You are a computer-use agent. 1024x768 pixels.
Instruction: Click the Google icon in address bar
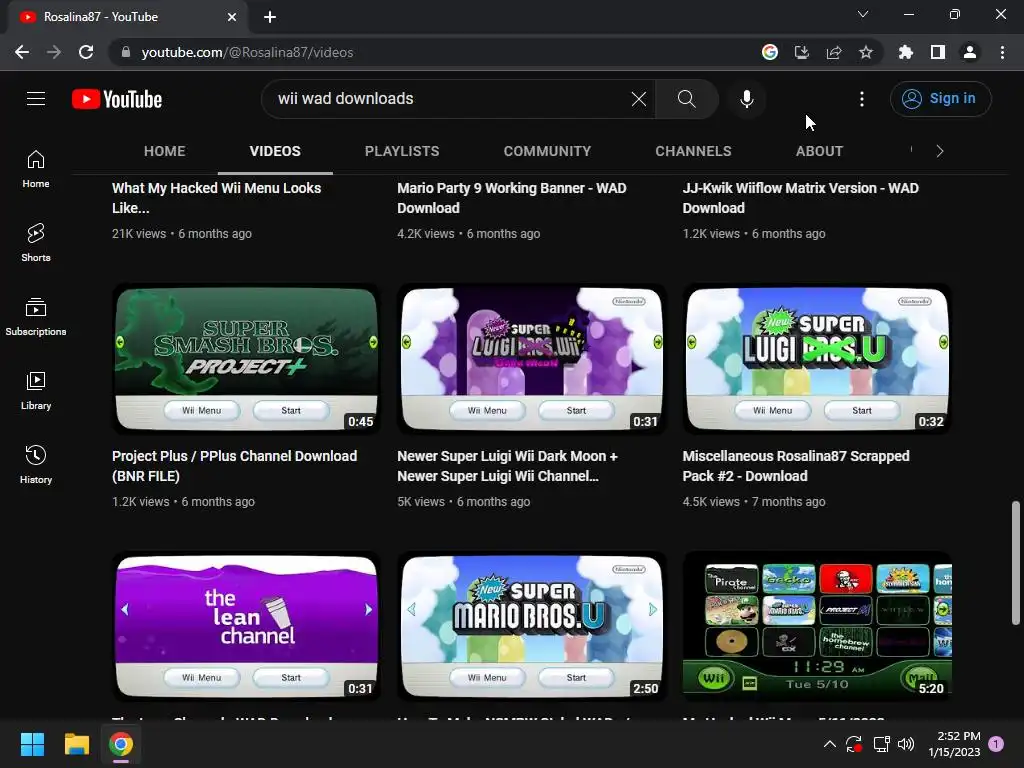tap(770, 52)
